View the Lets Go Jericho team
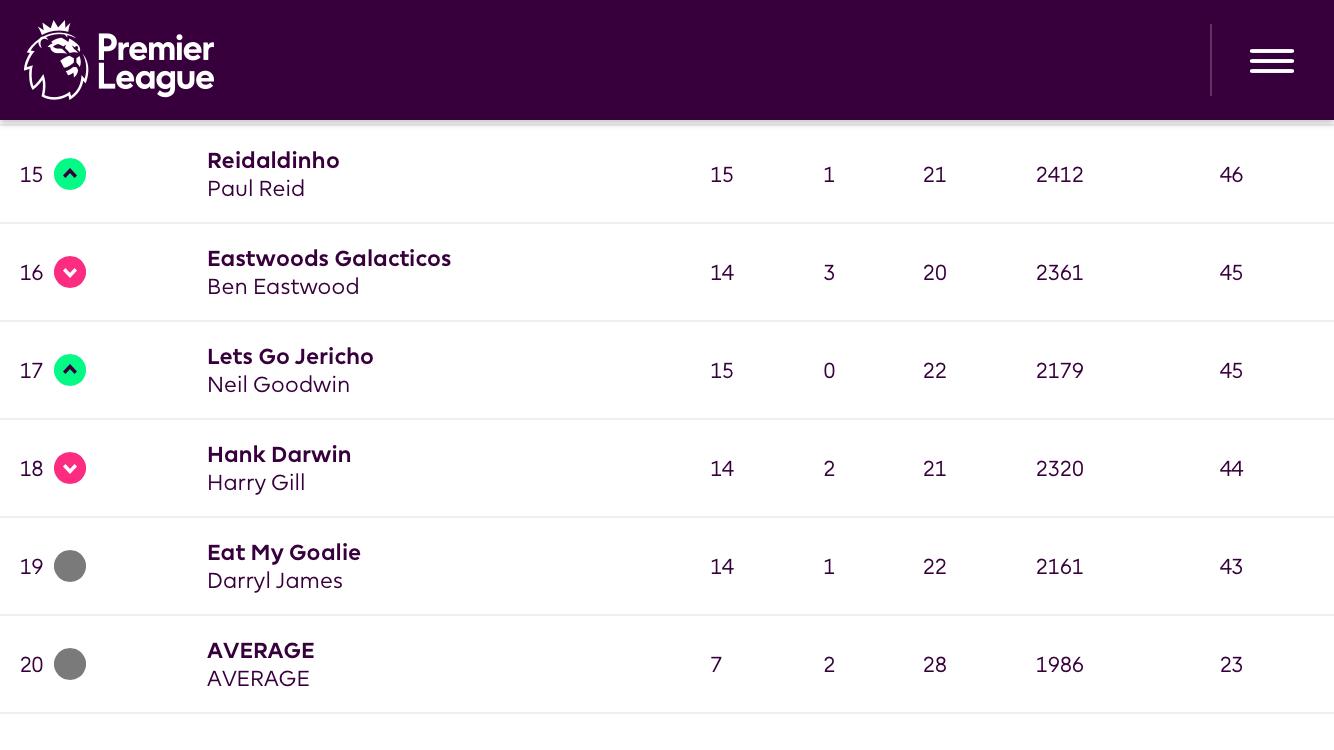 point(290,356)
